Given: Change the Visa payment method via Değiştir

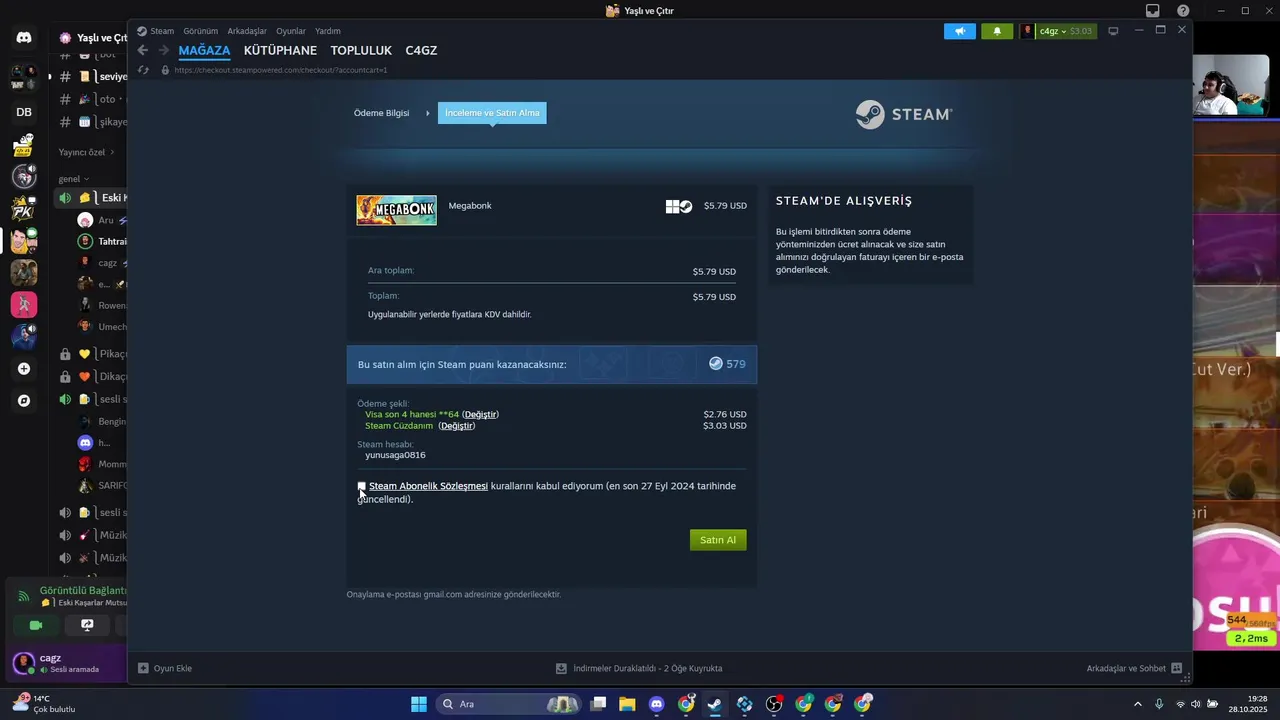Looking at the screenshot, I should (480, 414).
